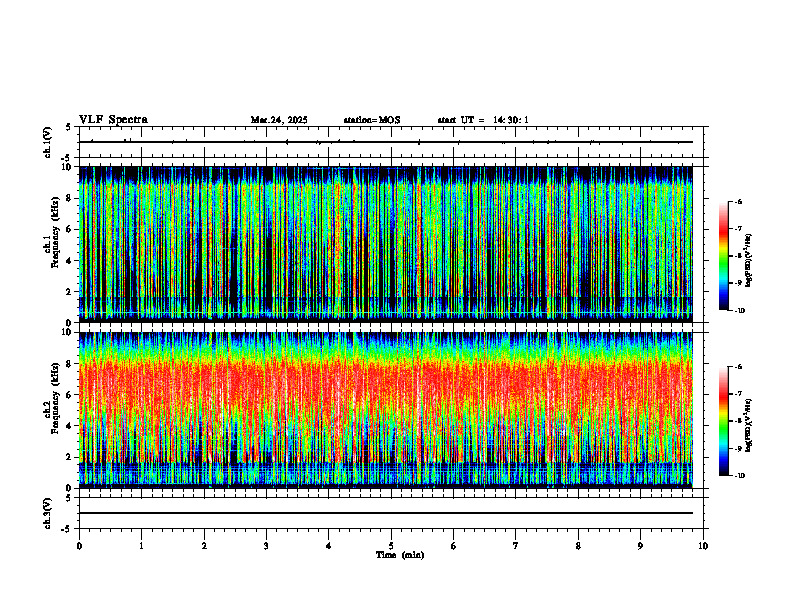Click time axis tick label "6"
Image resolution: width=792 pixels, height=612 pixels.
(454, 546)
